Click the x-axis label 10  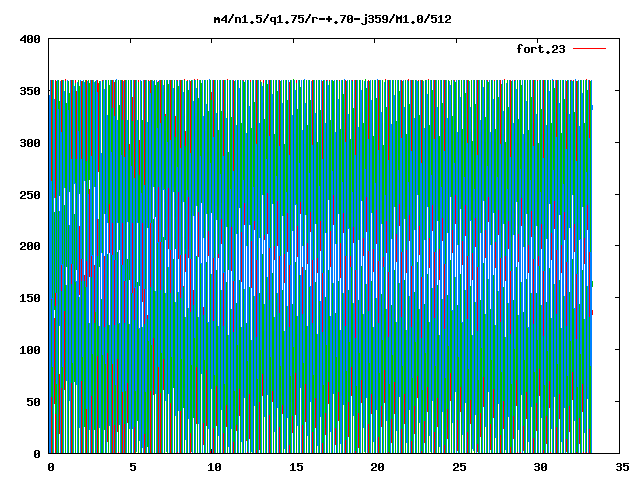[214, 467]
